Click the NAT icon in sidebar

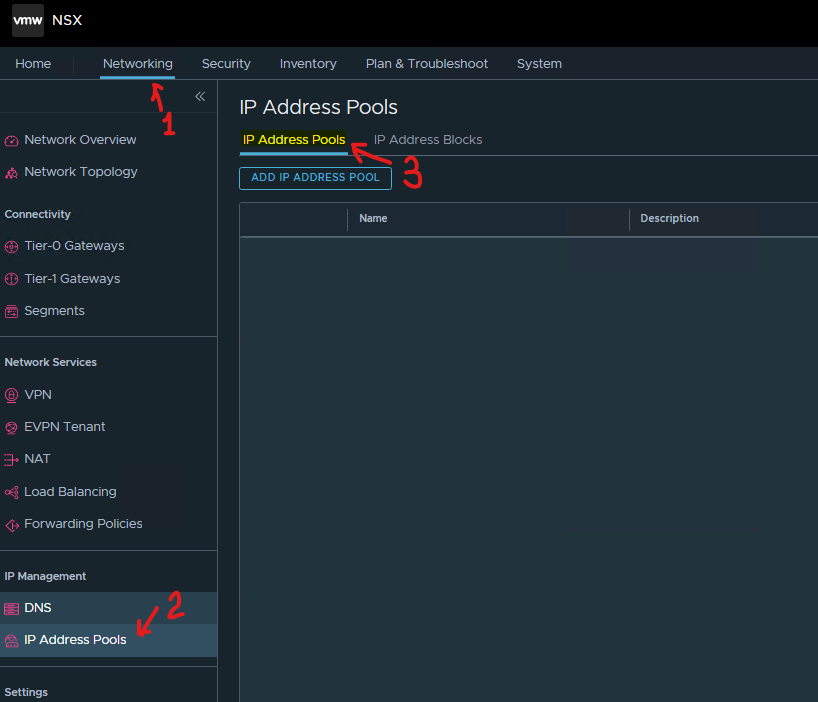12,459
